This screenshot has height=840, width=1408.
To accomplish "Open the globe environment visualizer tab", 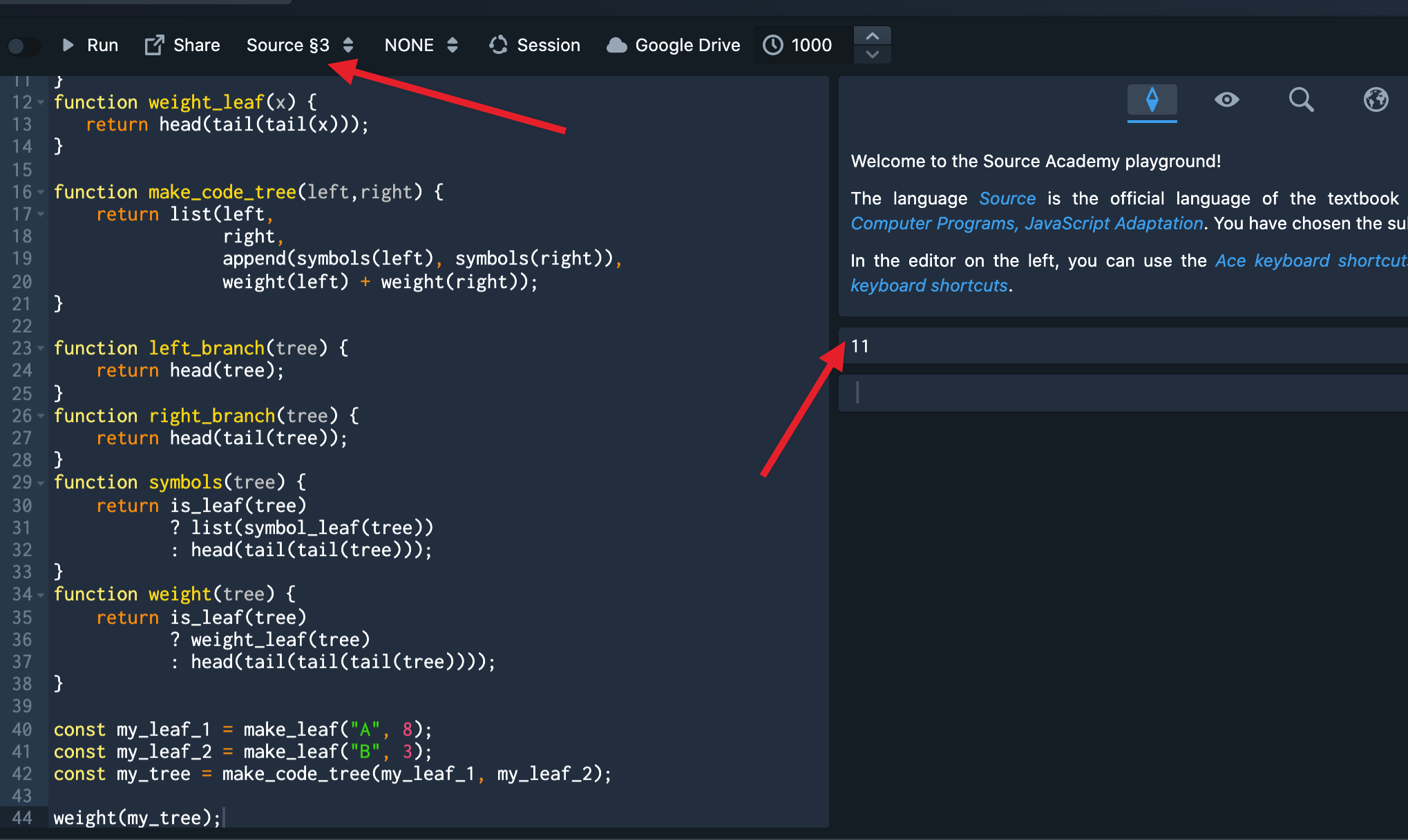I will 1376,100.
